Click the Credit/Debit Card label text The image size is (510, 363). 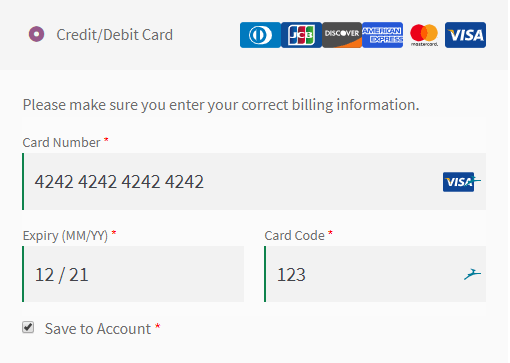[x=115, y=35]
